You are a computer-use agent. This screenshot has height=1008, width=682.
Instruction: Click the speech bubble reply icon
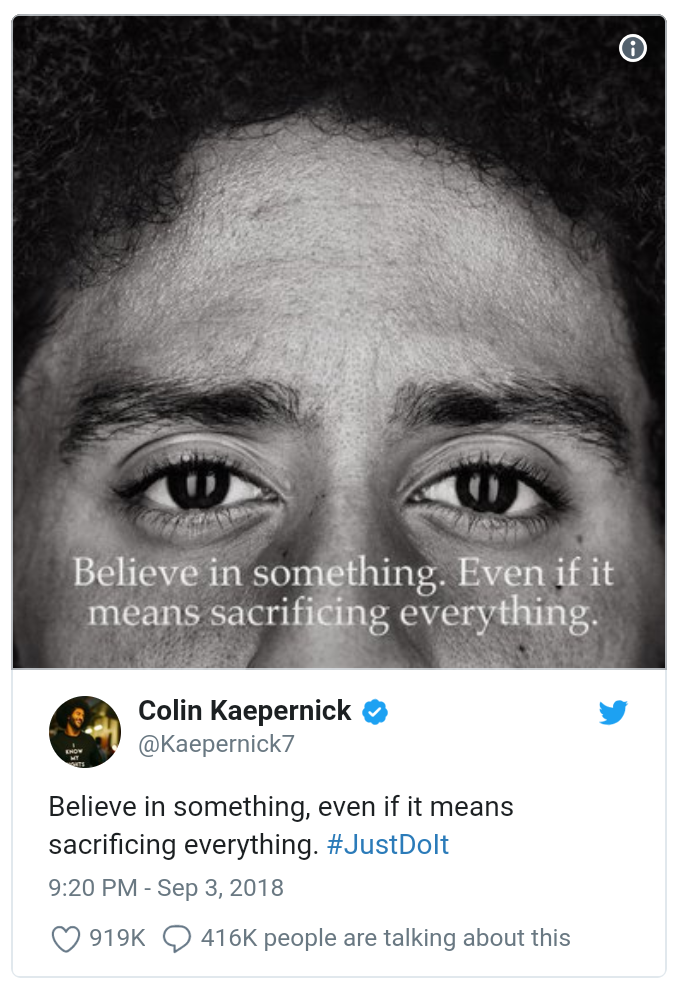[x=177, y=939]
